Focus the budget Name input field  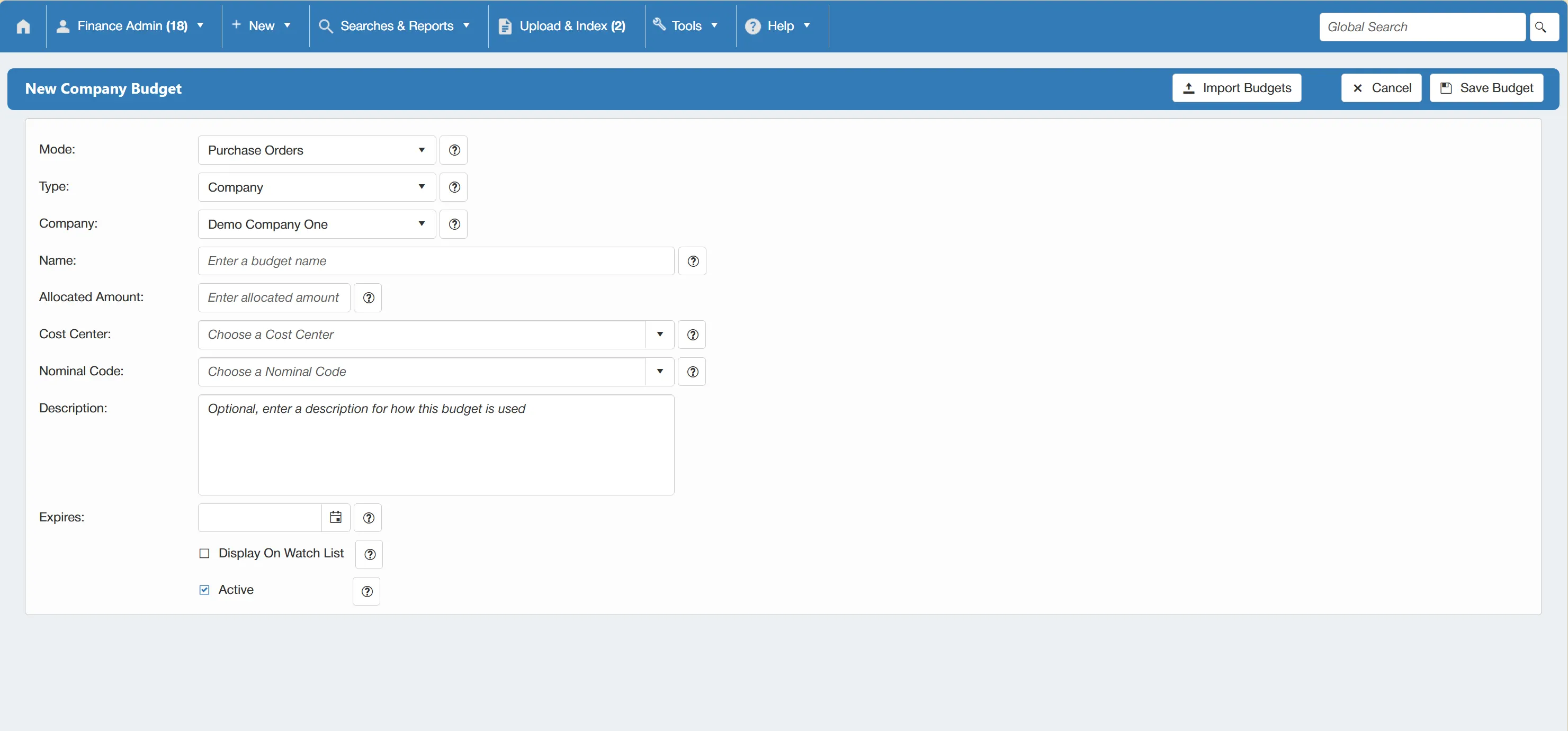[436, 261]
